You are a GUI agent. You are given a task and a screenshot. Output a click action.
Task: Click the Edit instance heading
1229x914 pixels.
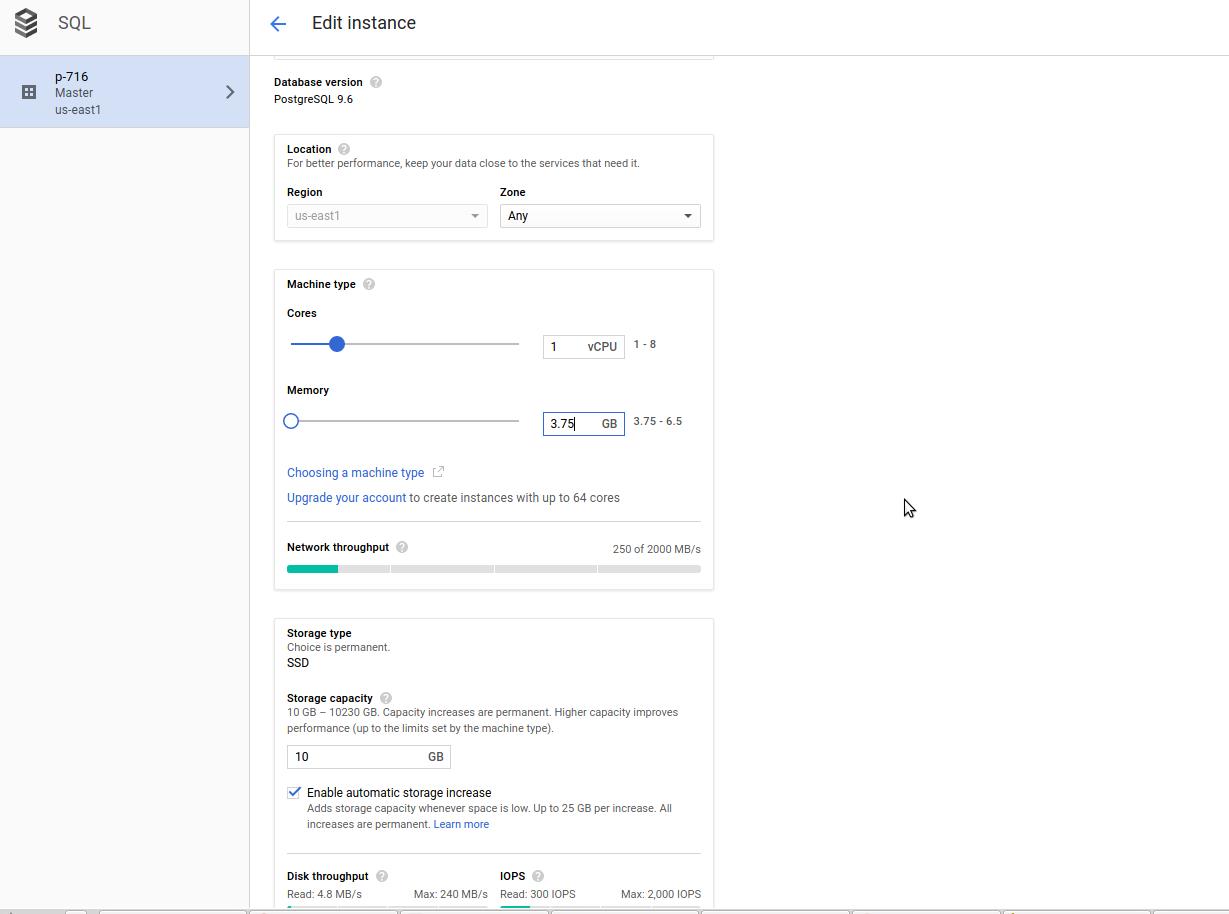pos(364,23)
